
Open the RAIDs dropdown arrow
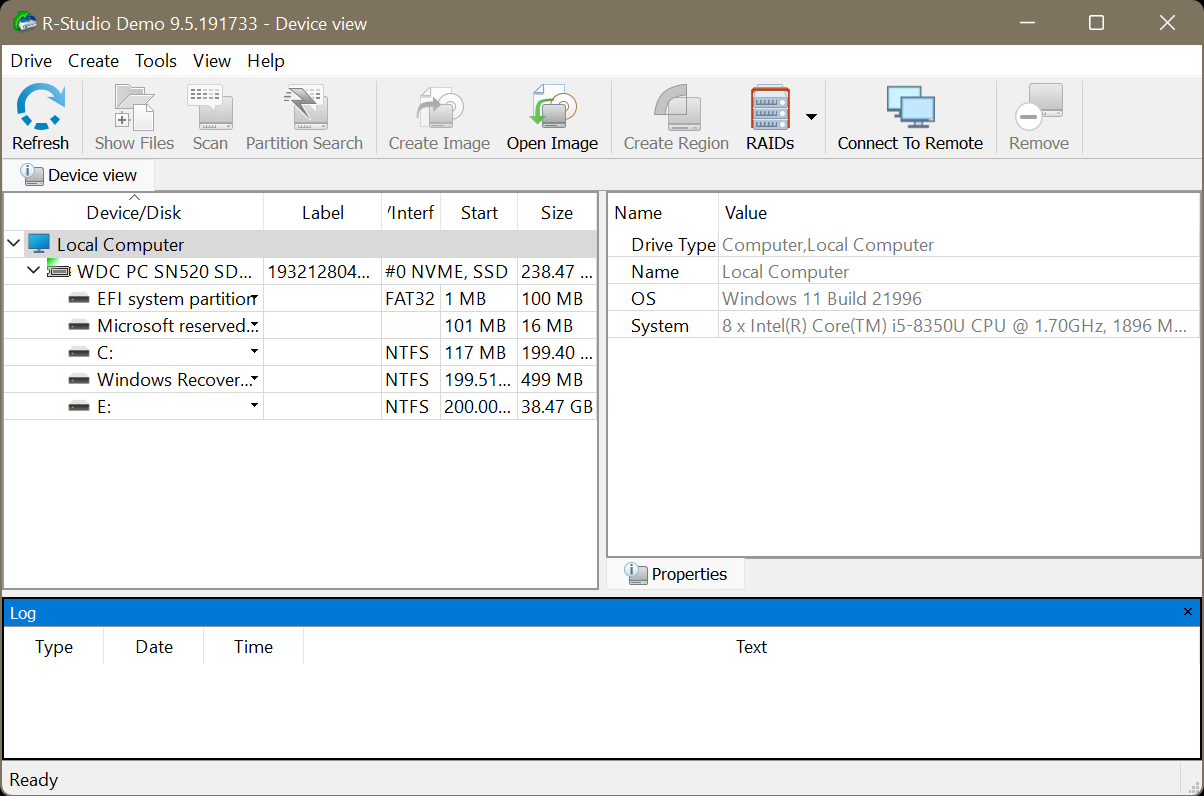coord(811,117)
